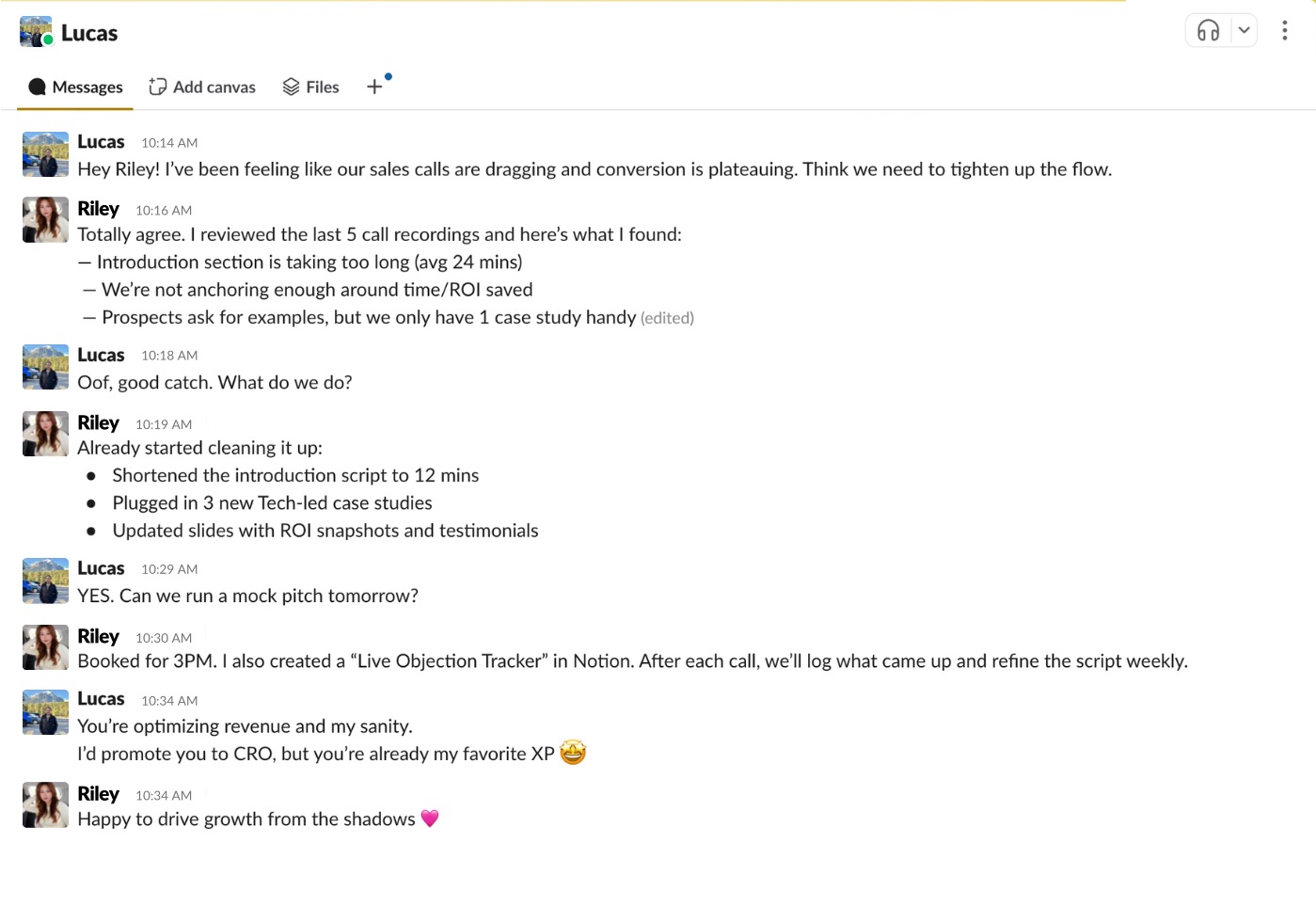Click Riley's avatar on the last message
Viewport: 1316px width, 923px height.
click(45, 804)
